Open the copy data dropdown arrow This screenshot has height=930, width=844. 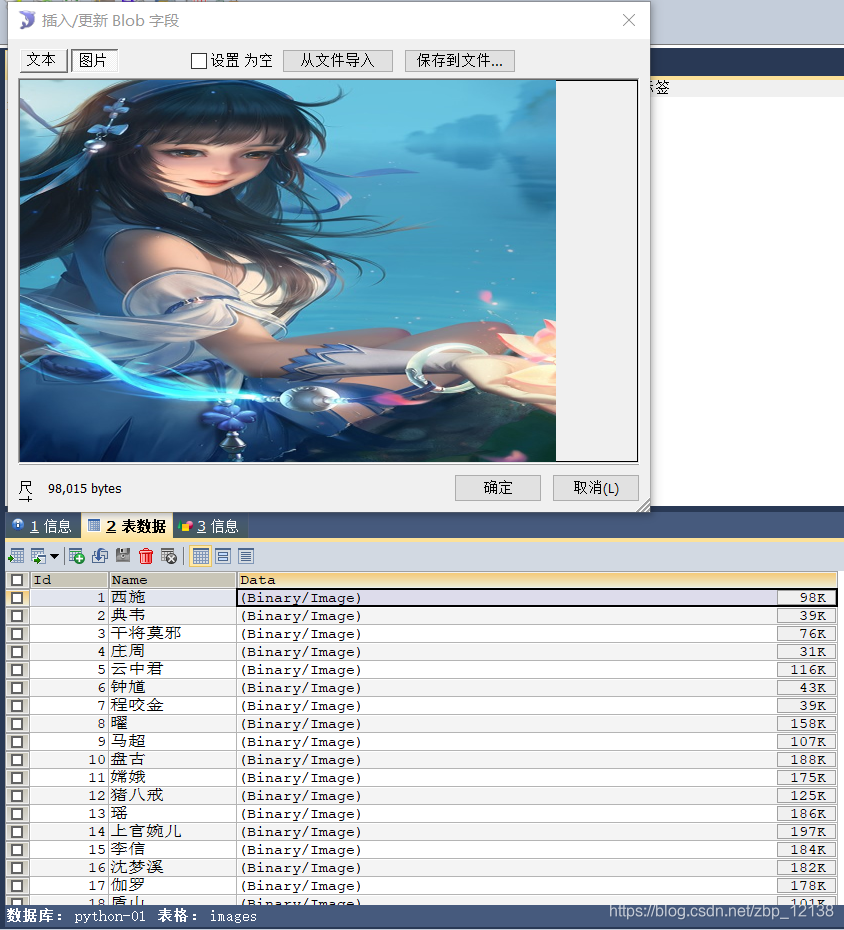tap(55, 556)
